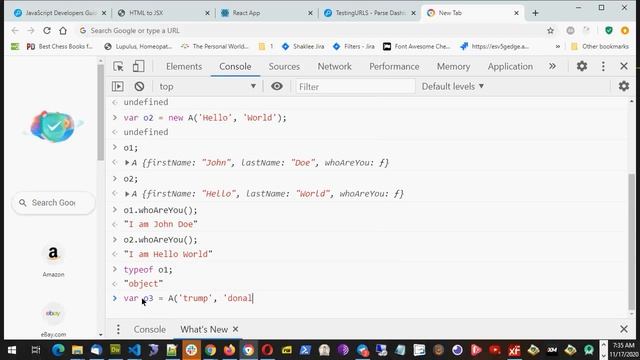The height and width of the screenshot is (360, 640).
Task: Switch to the Console tab
Action: [235, 66]
